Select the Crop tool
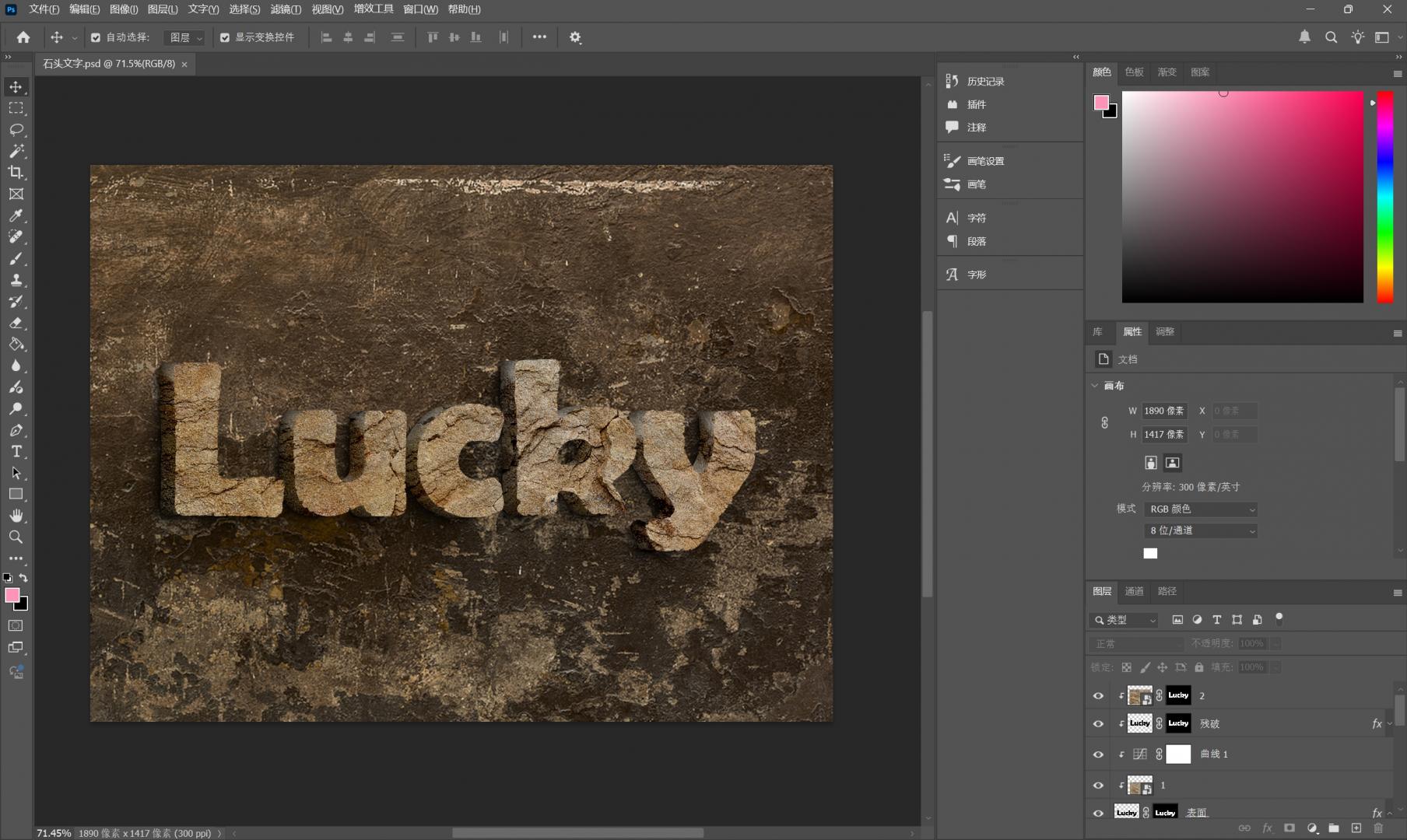The height and width of the screenshot is (840, 1407). click(x=16, y=173)
